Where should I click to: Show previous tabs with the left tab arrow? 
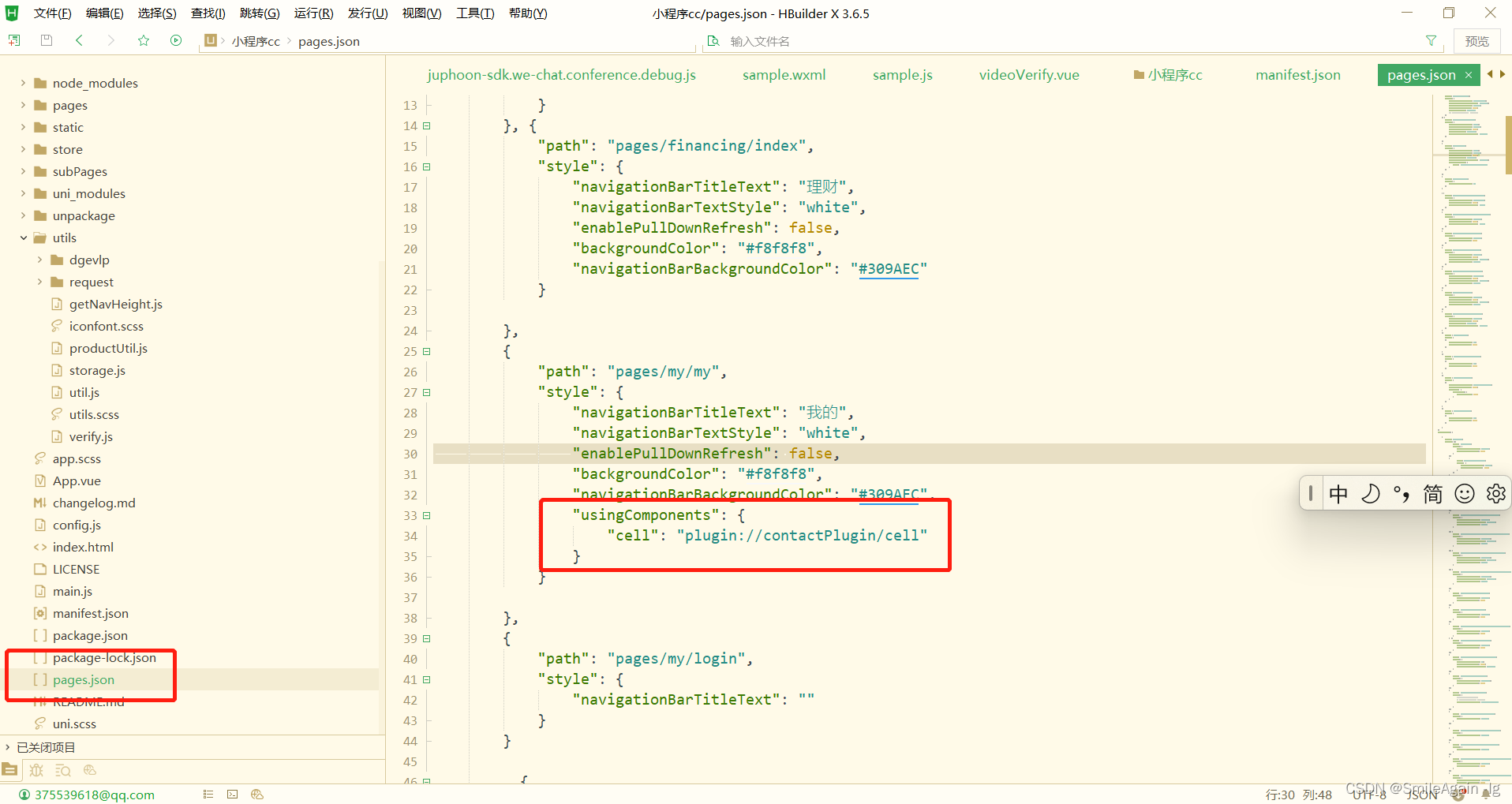click(x=1490, y=74)
